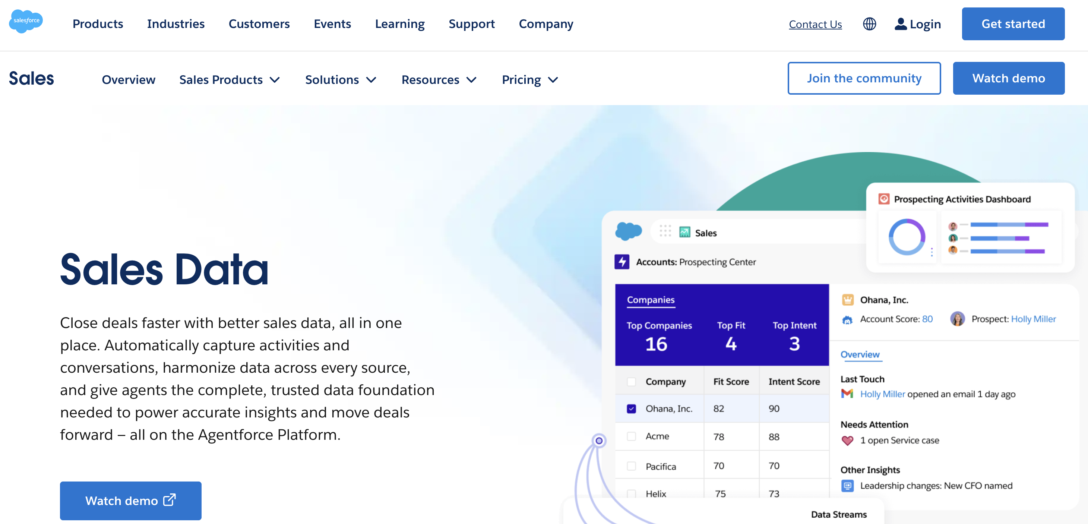Screen dimensions: 1088x524
Task: Uncheck the Ohana, Inc. row checkbox
Action: coord(631,409)
